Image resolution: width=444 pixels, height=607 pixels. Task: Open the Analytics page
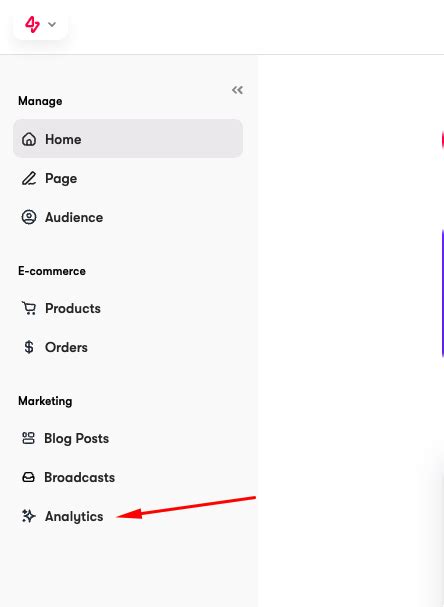[x=128, y=516]
